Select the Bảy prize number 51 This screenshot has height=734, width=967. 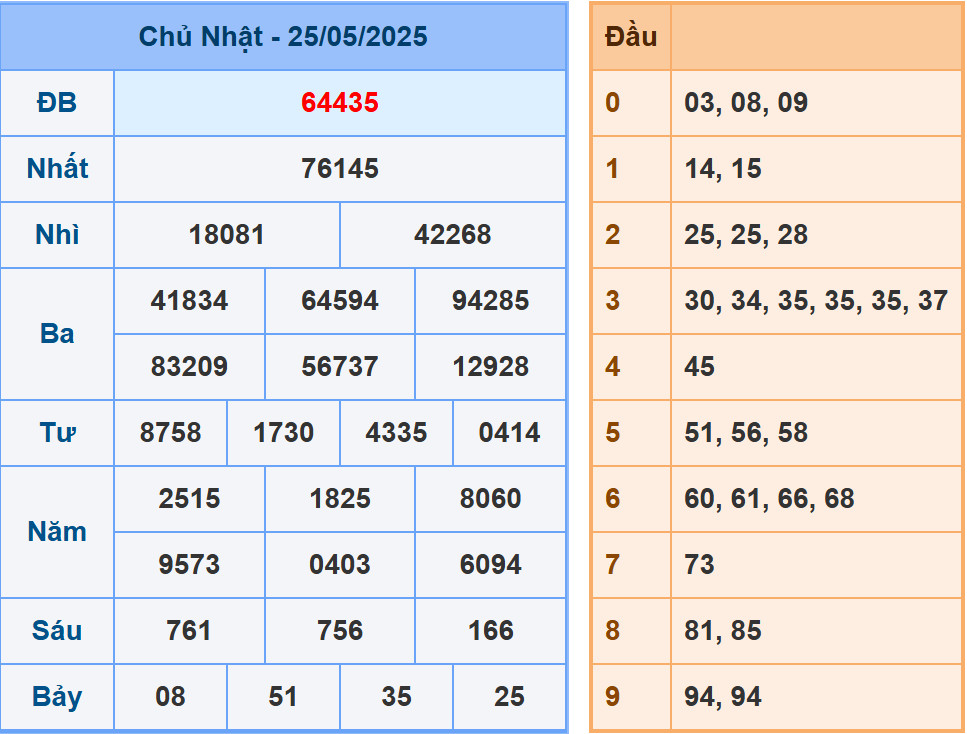[x=283, y=697]
